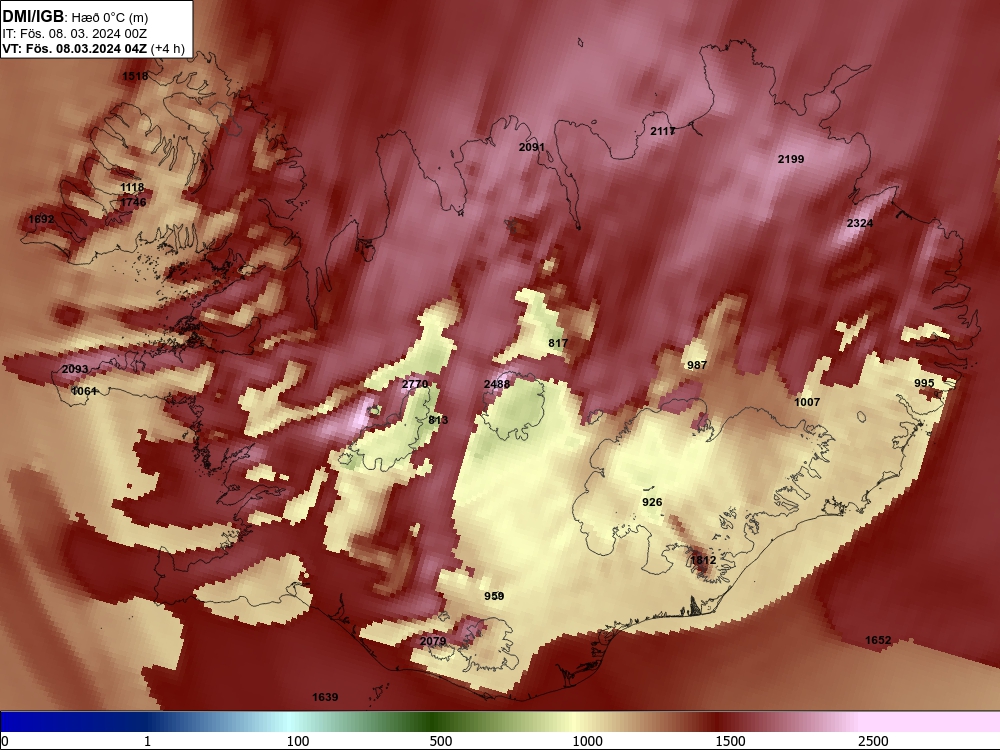The image size is (1000, 750).
Task: Click the 100 tick label on color scale
Action: (298, 741)
